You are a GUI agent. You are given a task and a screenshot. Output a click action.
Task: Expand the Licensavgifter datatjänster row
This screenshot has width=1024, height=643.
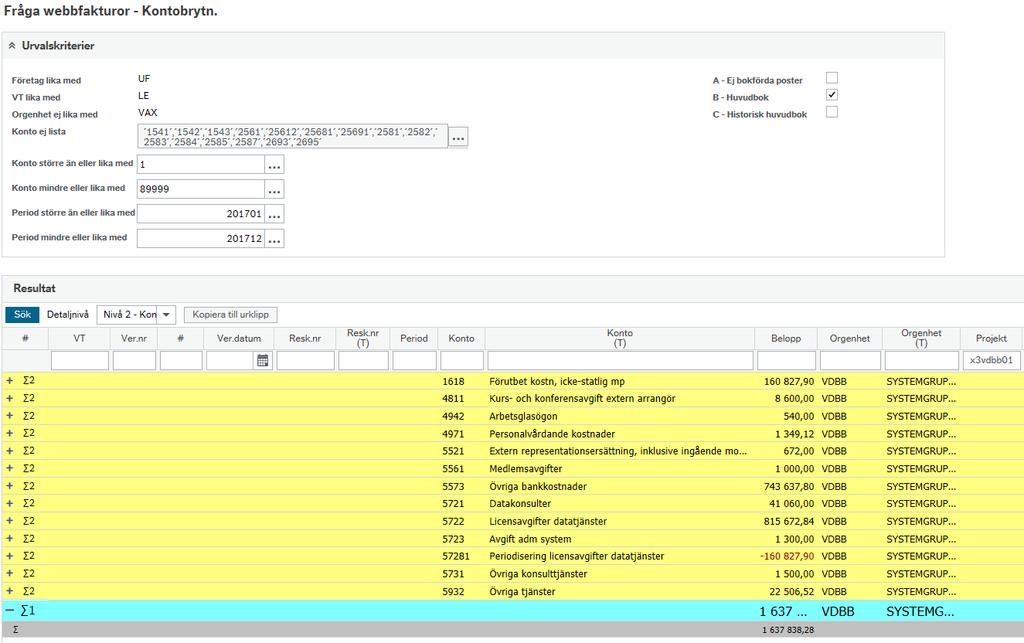pos(10,521)
